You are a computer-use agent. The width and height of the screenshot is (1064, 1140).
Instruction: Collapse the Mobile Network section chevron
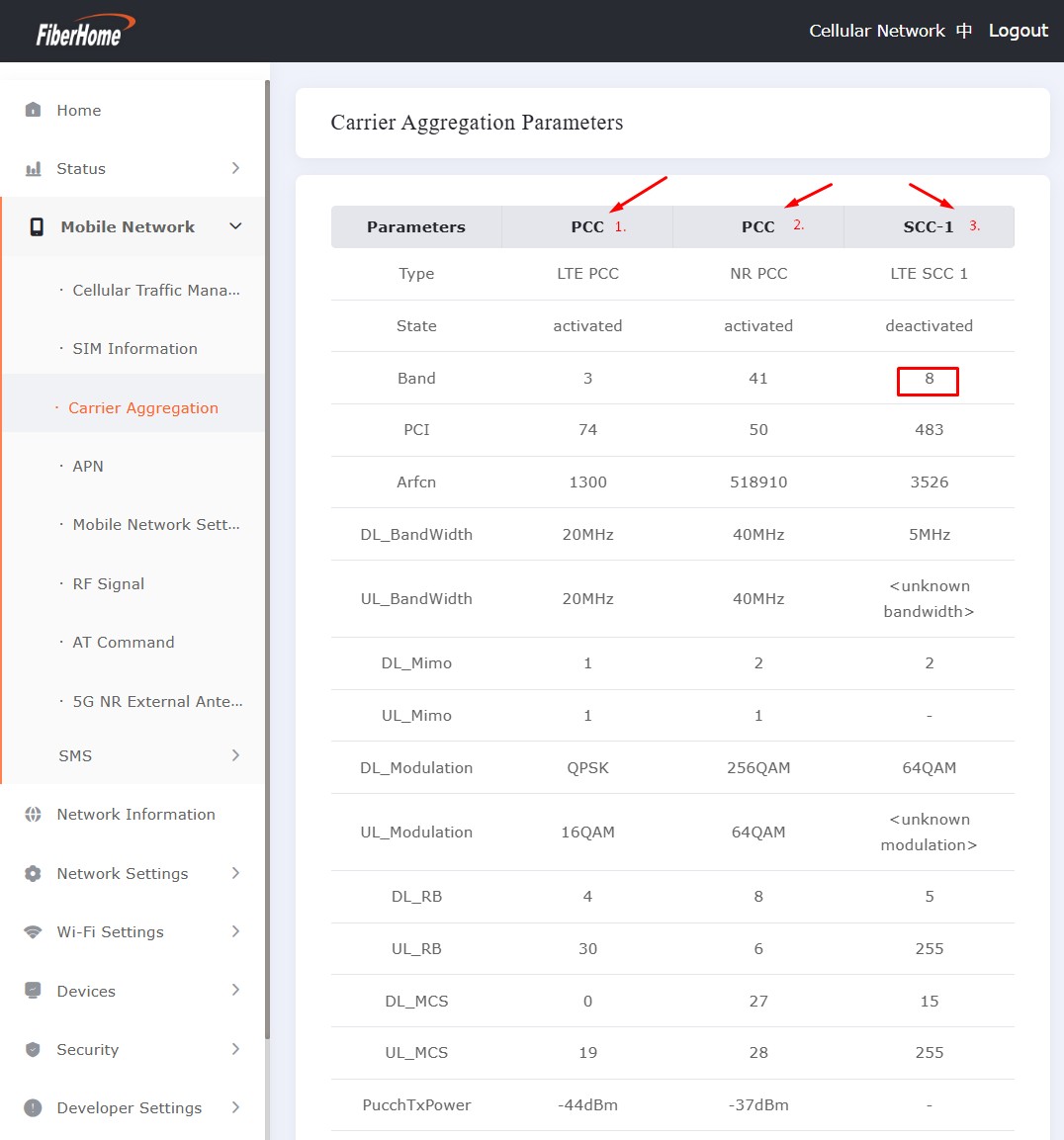click(x=235, y=226)
